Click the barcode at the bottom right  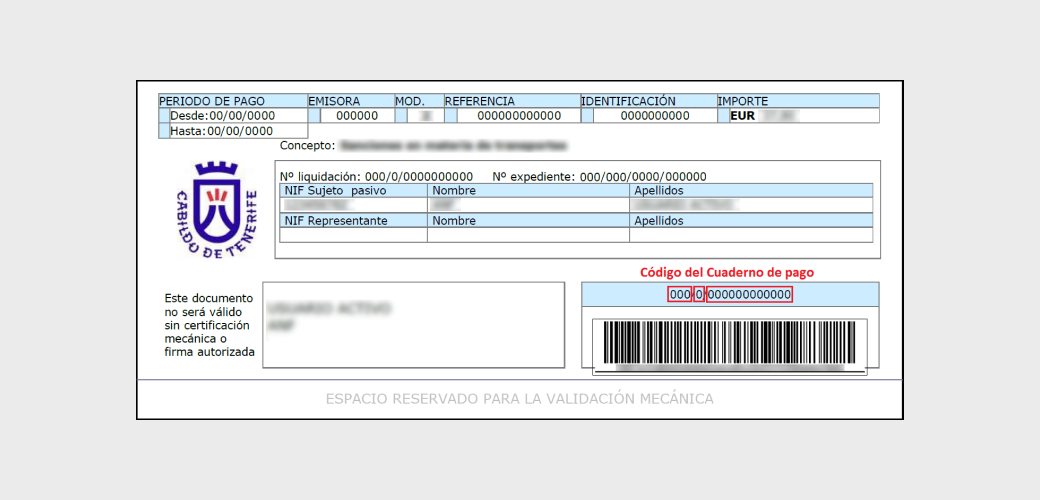pyautogui.click(x=730, y=342)
